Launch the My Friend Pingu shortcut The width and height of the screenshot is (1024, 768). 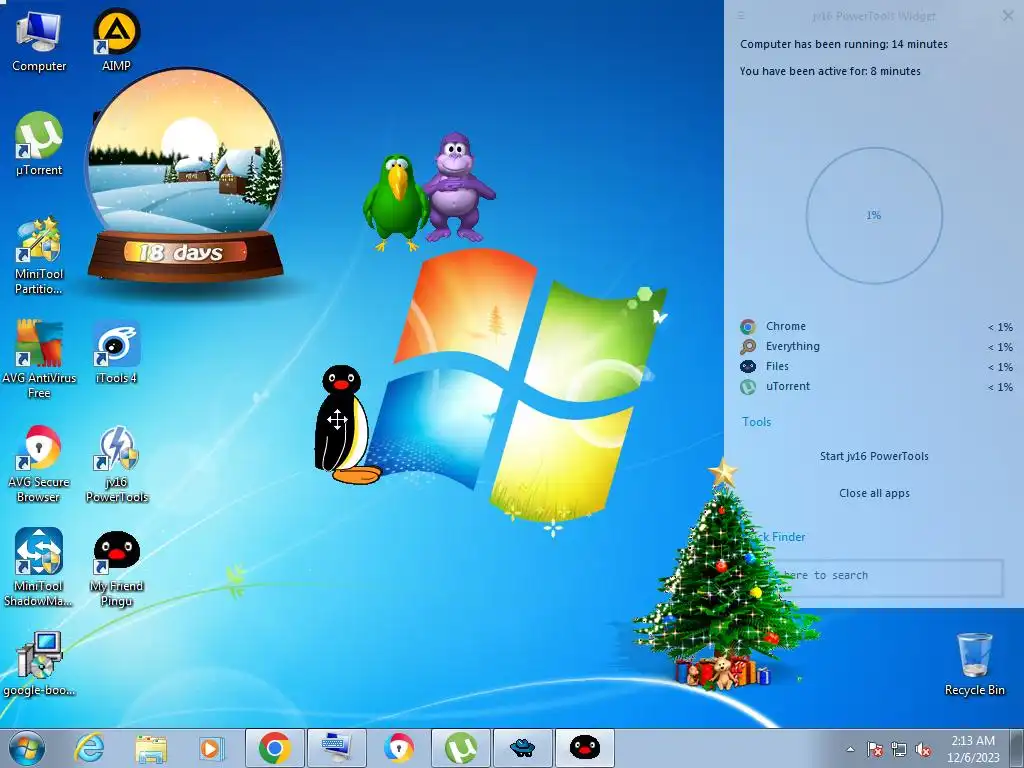(x=116, y=568)
